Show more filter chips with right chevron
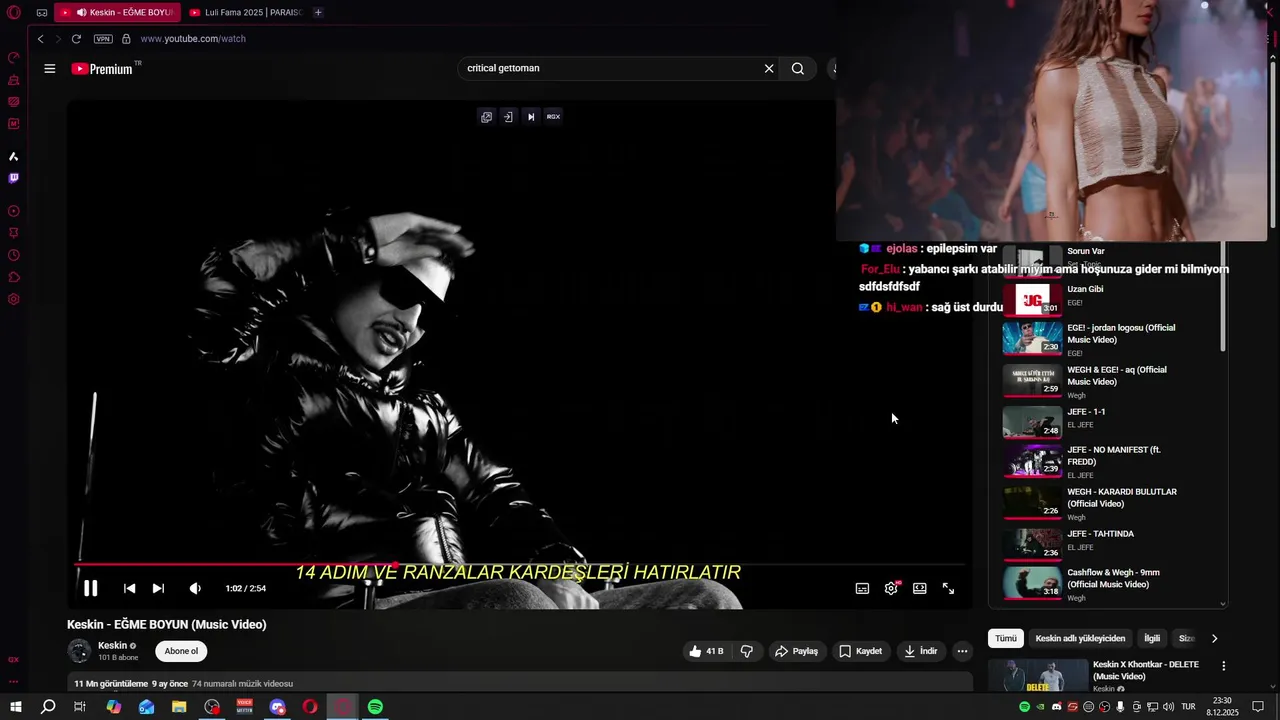This screenshot has width=1280, height=720. pos(1214,638)
